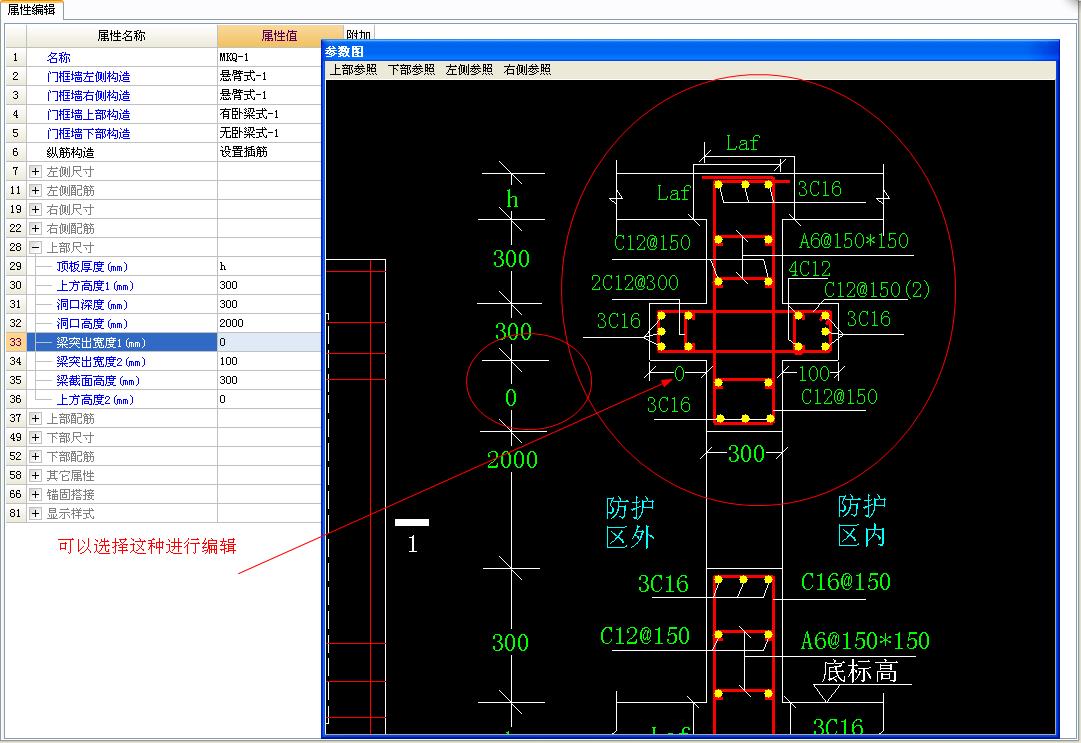Expand the 显示样式 group
This screenshot has height=743, width=1081.
point(35,513)
